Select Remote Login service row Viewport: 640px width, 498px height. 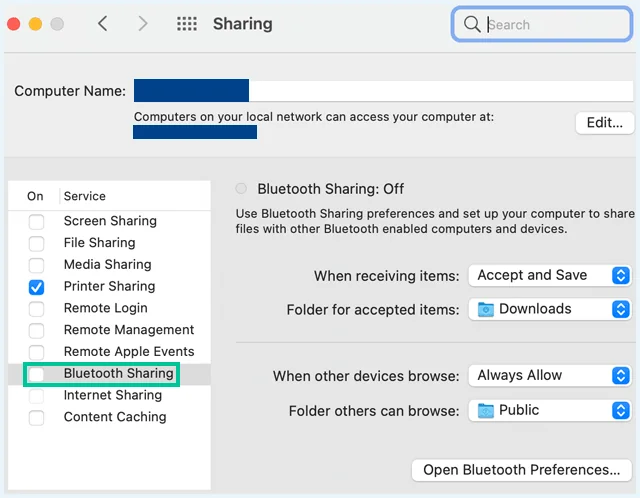click(x=109, y=308)
